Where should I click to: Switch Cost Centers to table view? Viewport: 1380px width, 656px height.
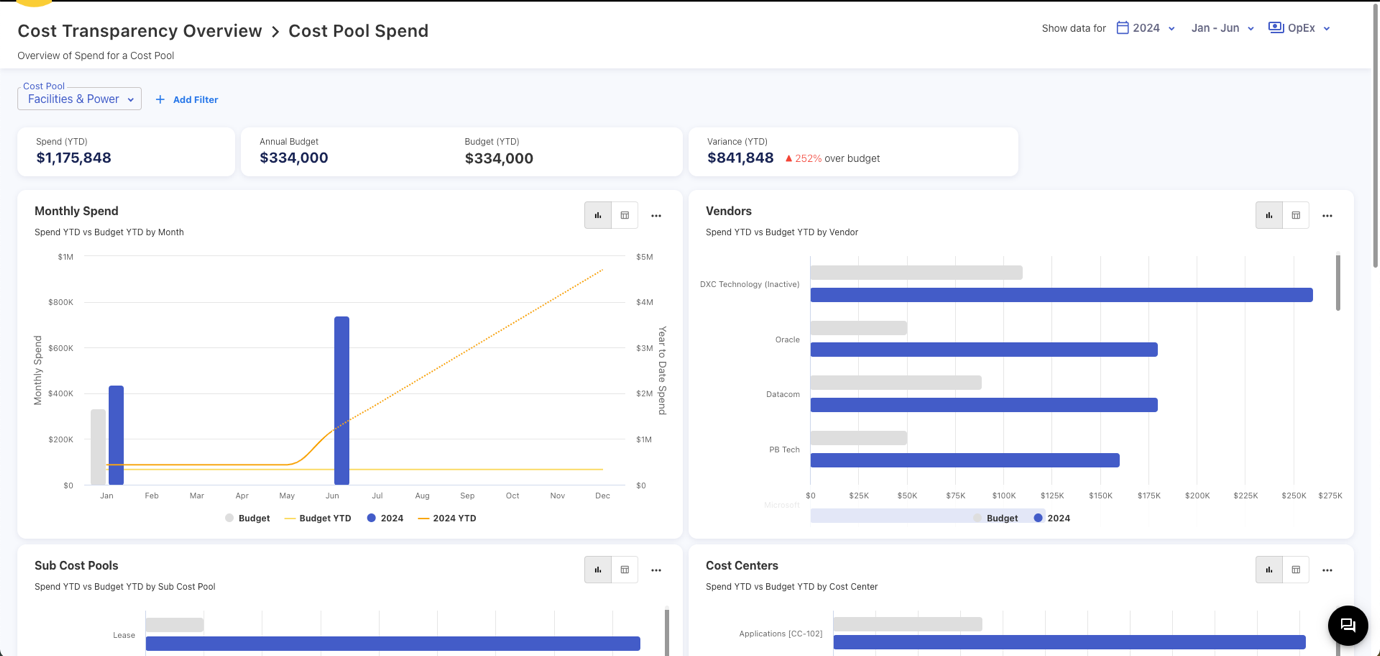point(1296,570)
